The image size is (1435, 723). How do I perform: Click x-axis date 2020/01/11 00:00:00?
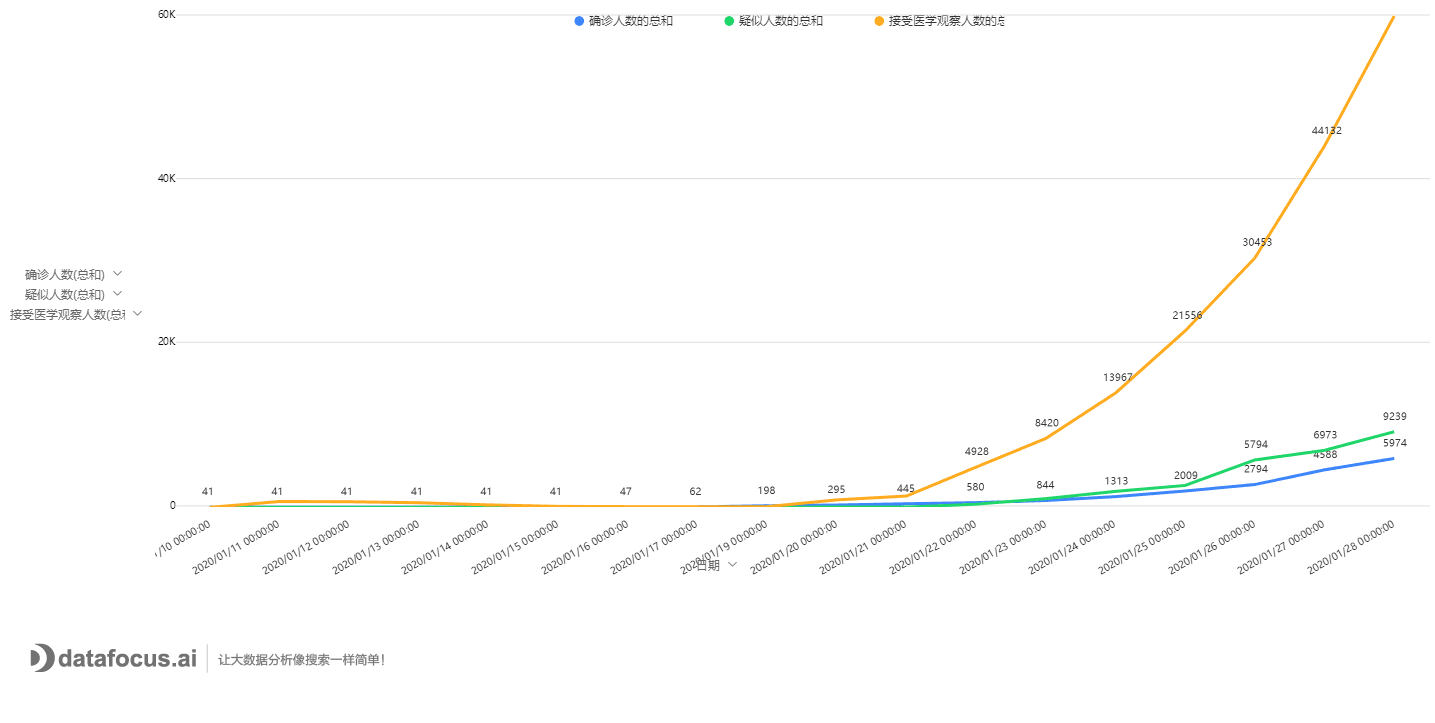pos(237,546)
